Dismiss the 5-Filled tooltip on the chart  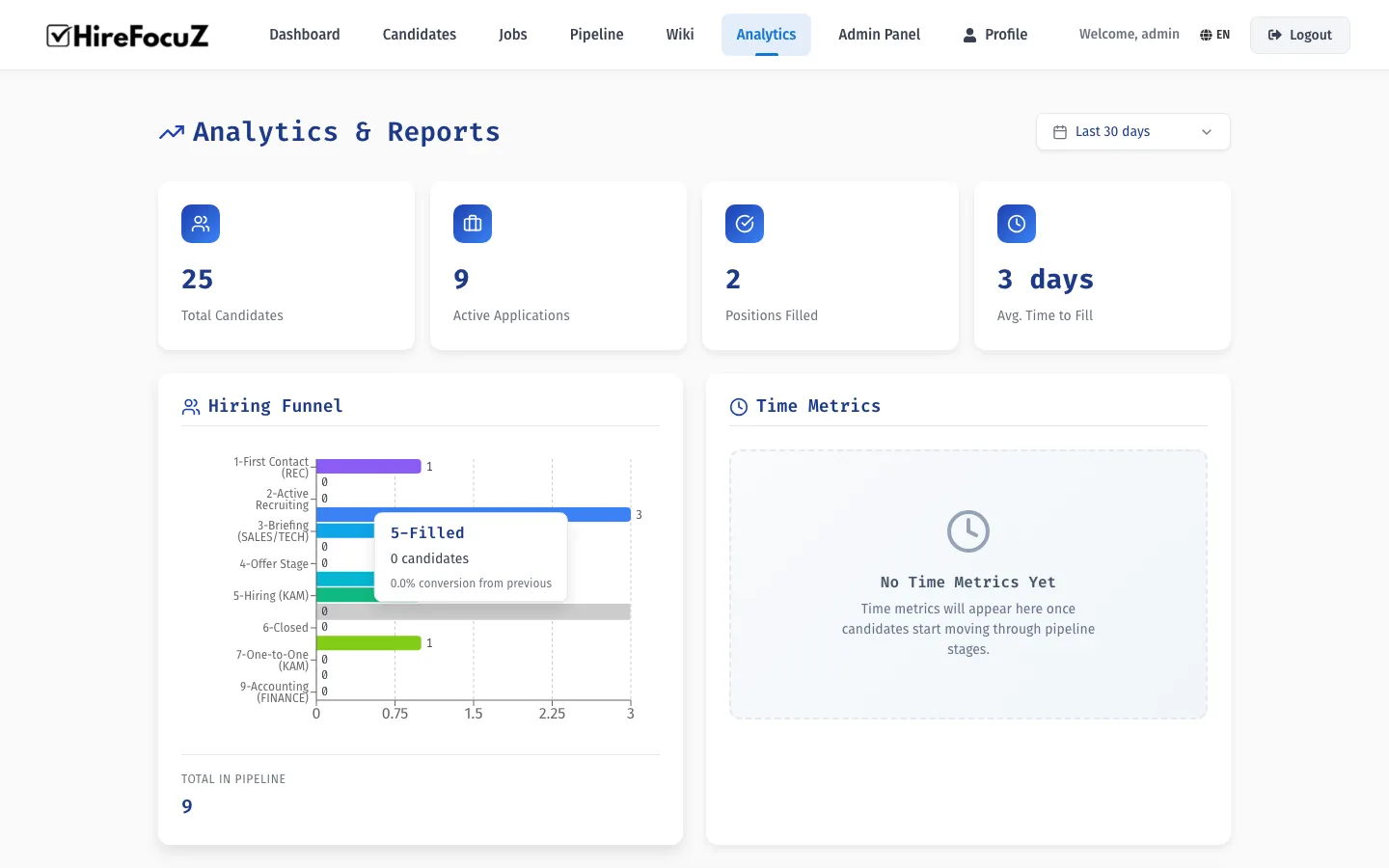[471, 556]
